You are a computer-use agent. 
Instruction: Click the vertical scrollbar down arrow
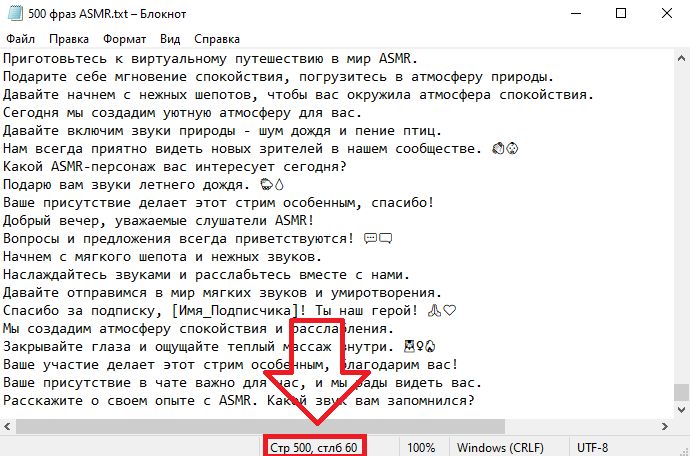[x=681, y=410]
